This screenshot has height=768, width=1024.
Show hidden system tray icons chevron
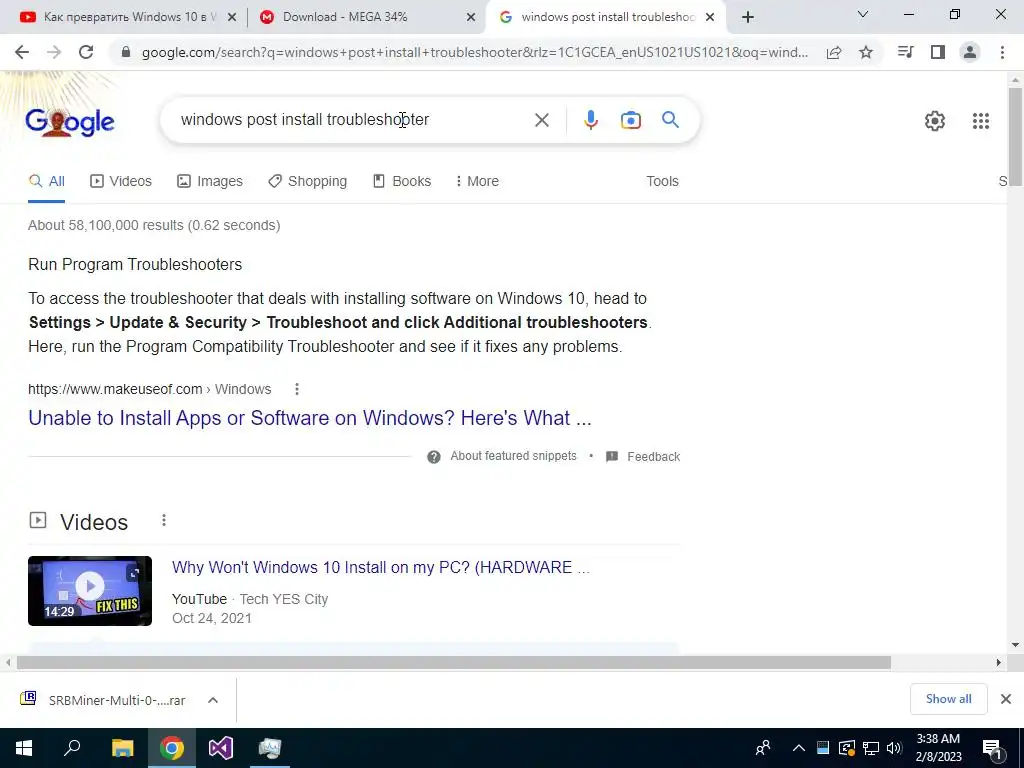pyautogui.click(x=798, y=748)
